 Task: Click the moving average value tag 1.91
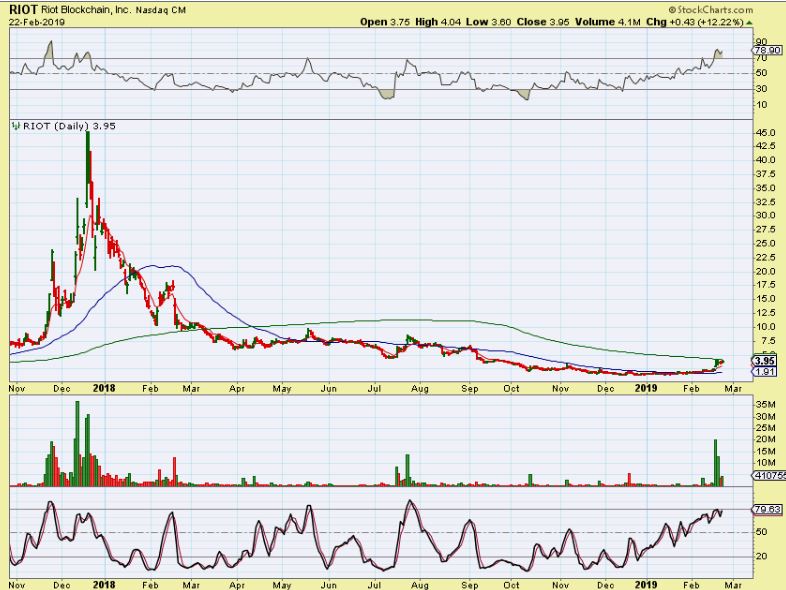click(x=765, y=372)
